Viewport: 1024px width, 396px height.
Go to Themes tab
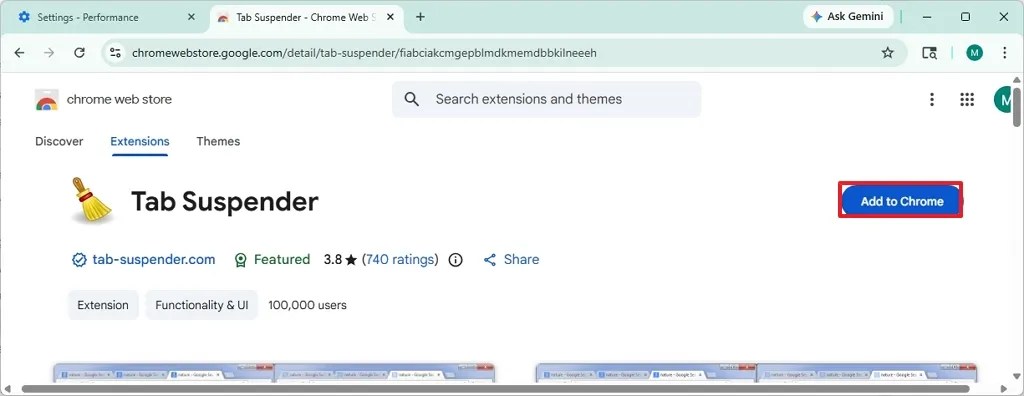coord(218,141)
